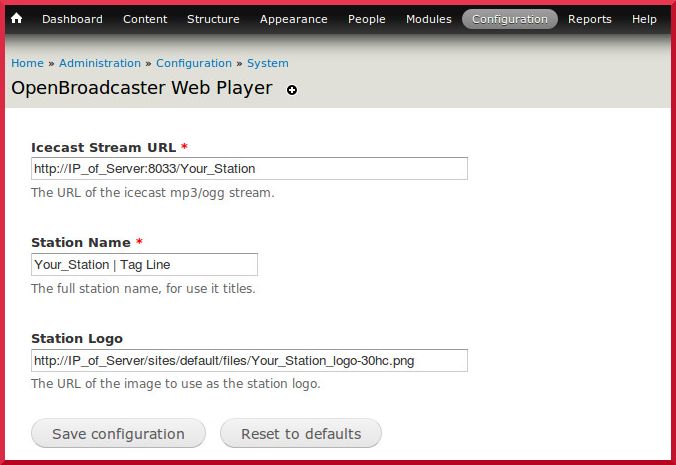Open the Help menu item

tap(644, 19)
